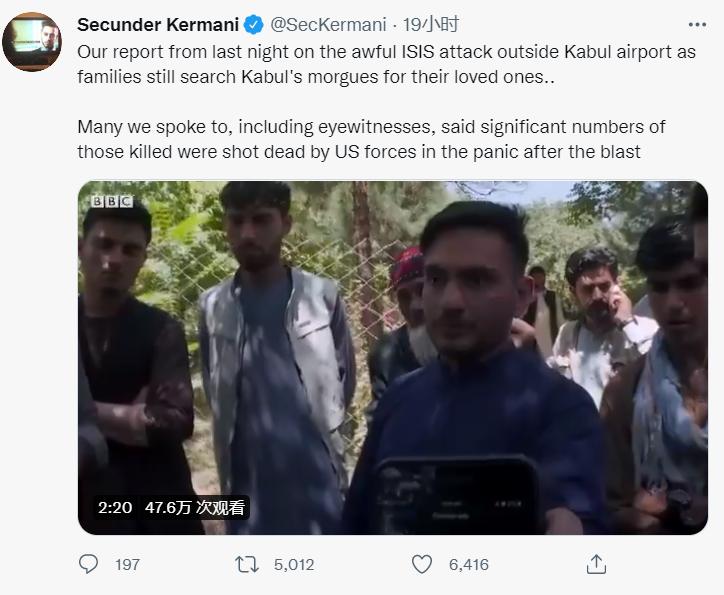Open the Secunder Kermani display name link
Image resolution: width=724 pixels, height=595 pixels.
coord(158,24)
